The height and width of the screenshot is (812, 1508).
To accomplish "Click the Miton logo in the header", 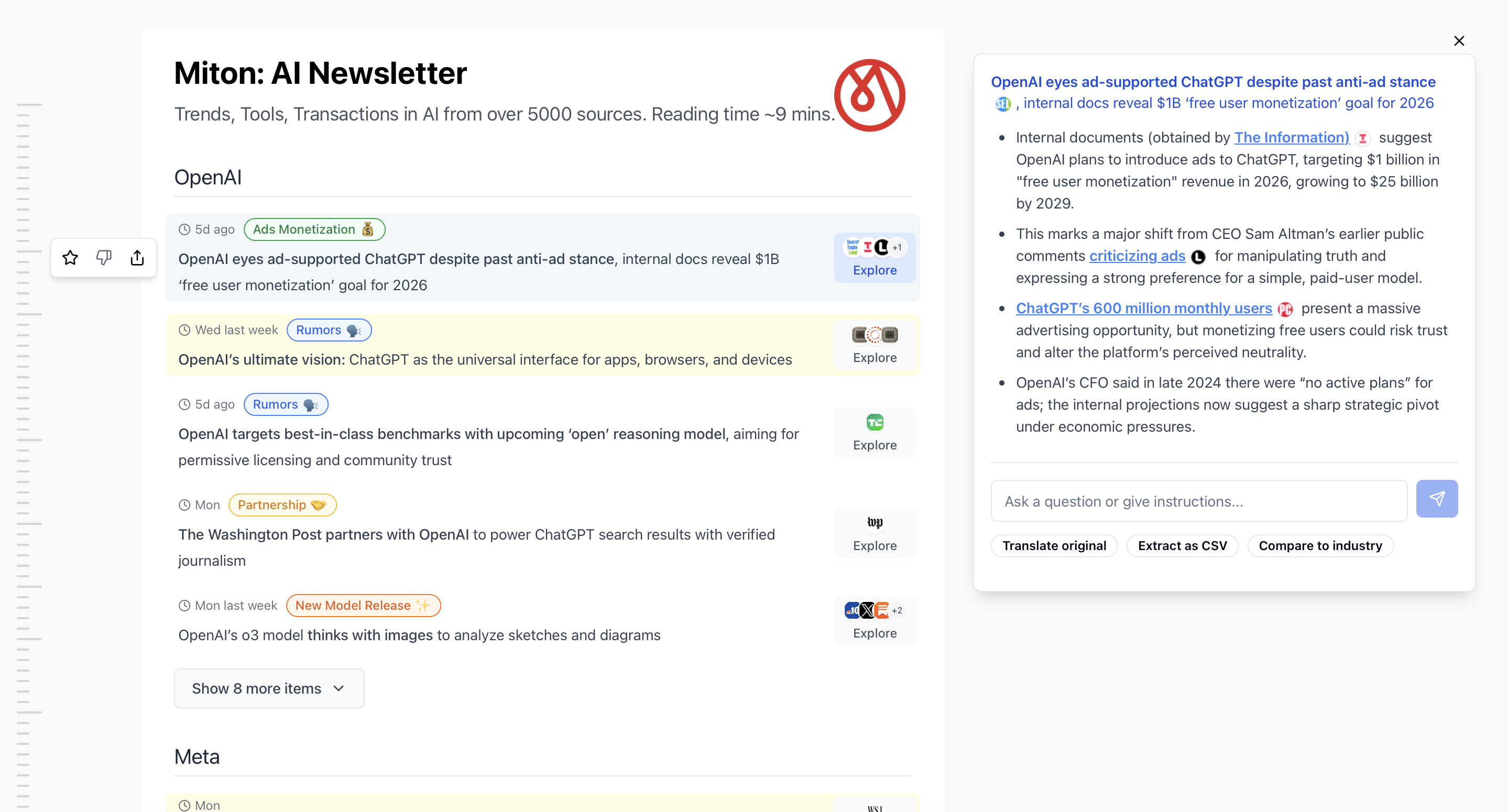I will tap(869, 95).
